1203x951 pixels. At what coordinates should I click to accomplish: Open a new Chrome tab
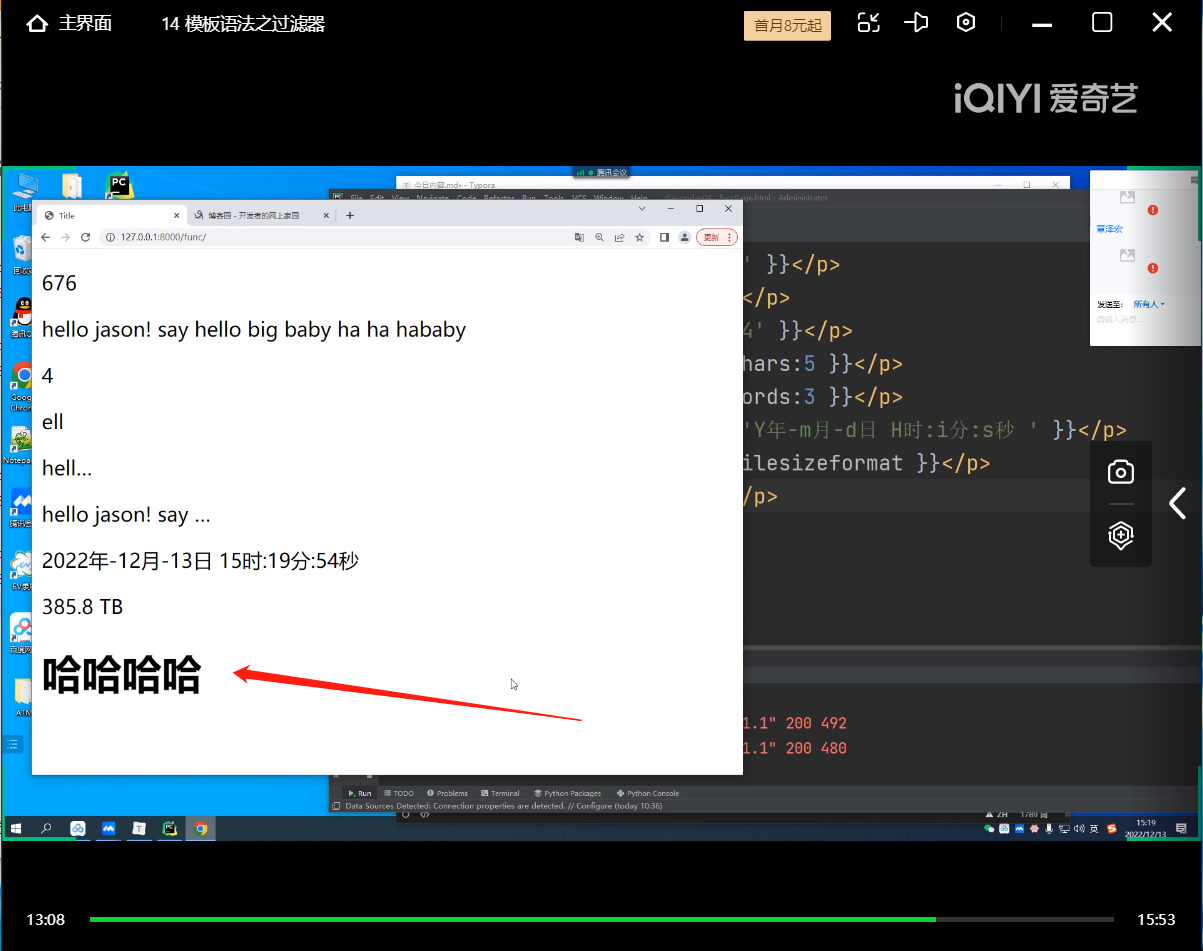pos(350,215)
